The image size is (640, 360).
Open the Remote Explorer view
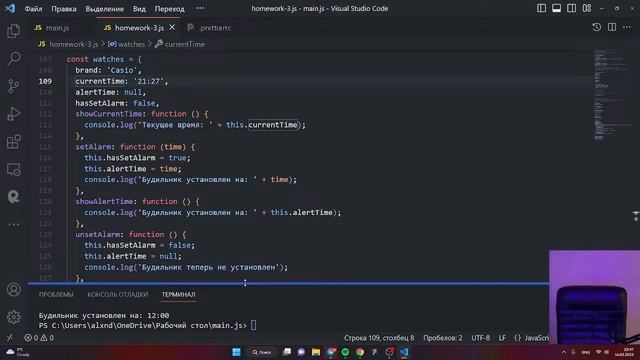click(13, 169)
